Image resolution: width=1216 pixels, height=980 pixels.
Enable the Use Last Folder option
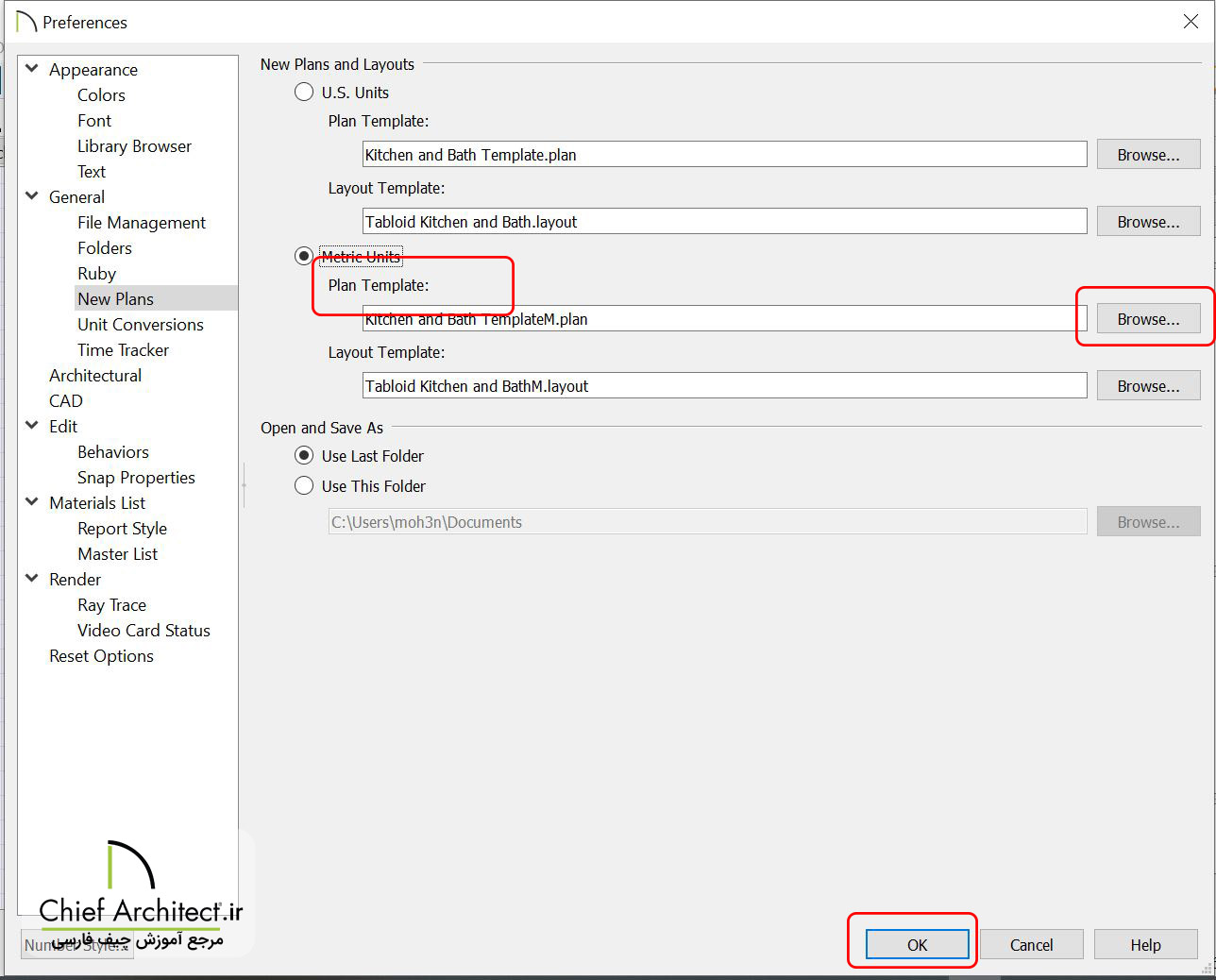click(x=304, y=456)
